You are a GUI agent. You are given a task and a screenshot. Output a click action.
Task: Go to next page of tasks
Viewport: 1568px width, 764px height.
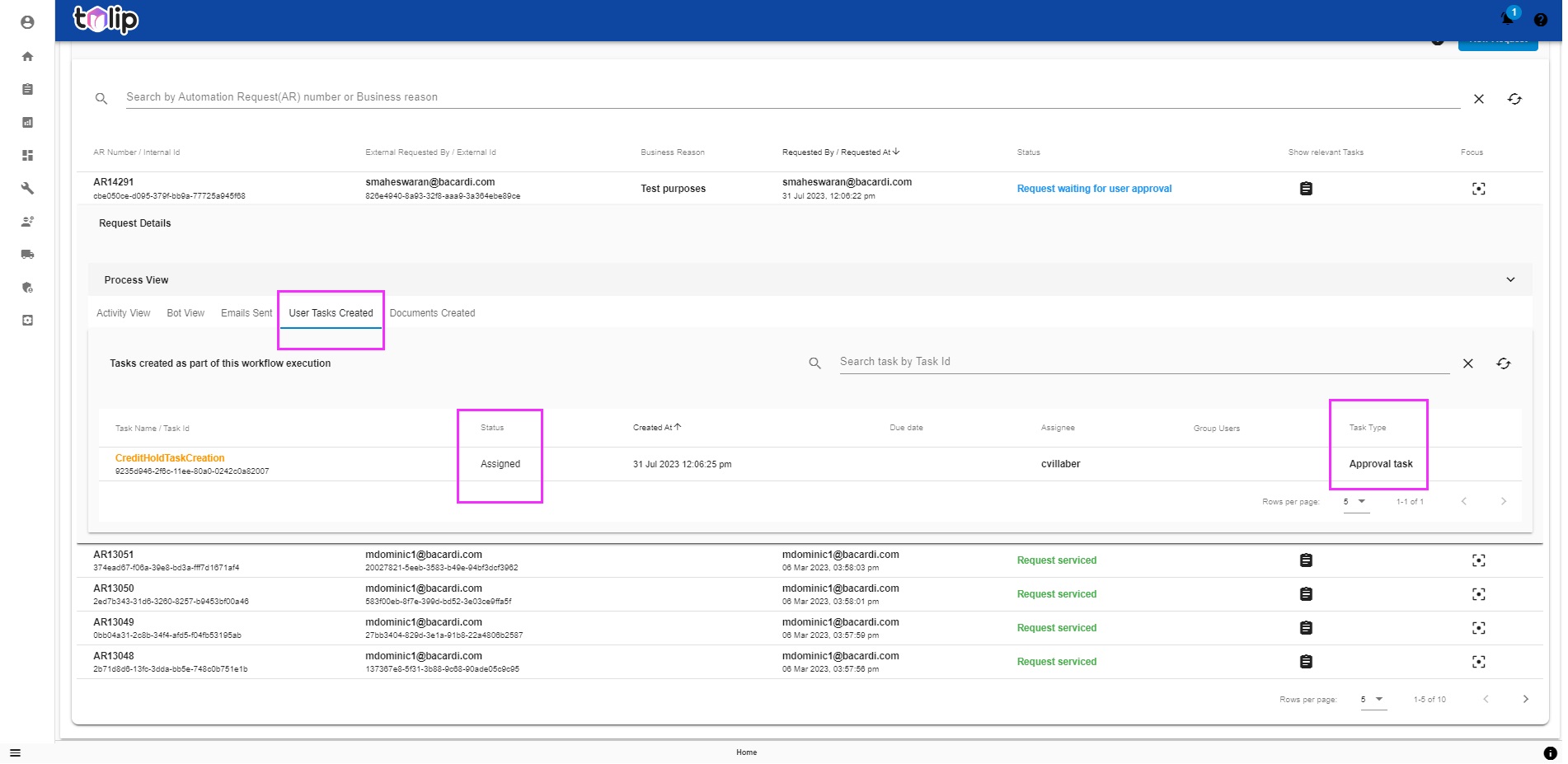point(1504,501)
